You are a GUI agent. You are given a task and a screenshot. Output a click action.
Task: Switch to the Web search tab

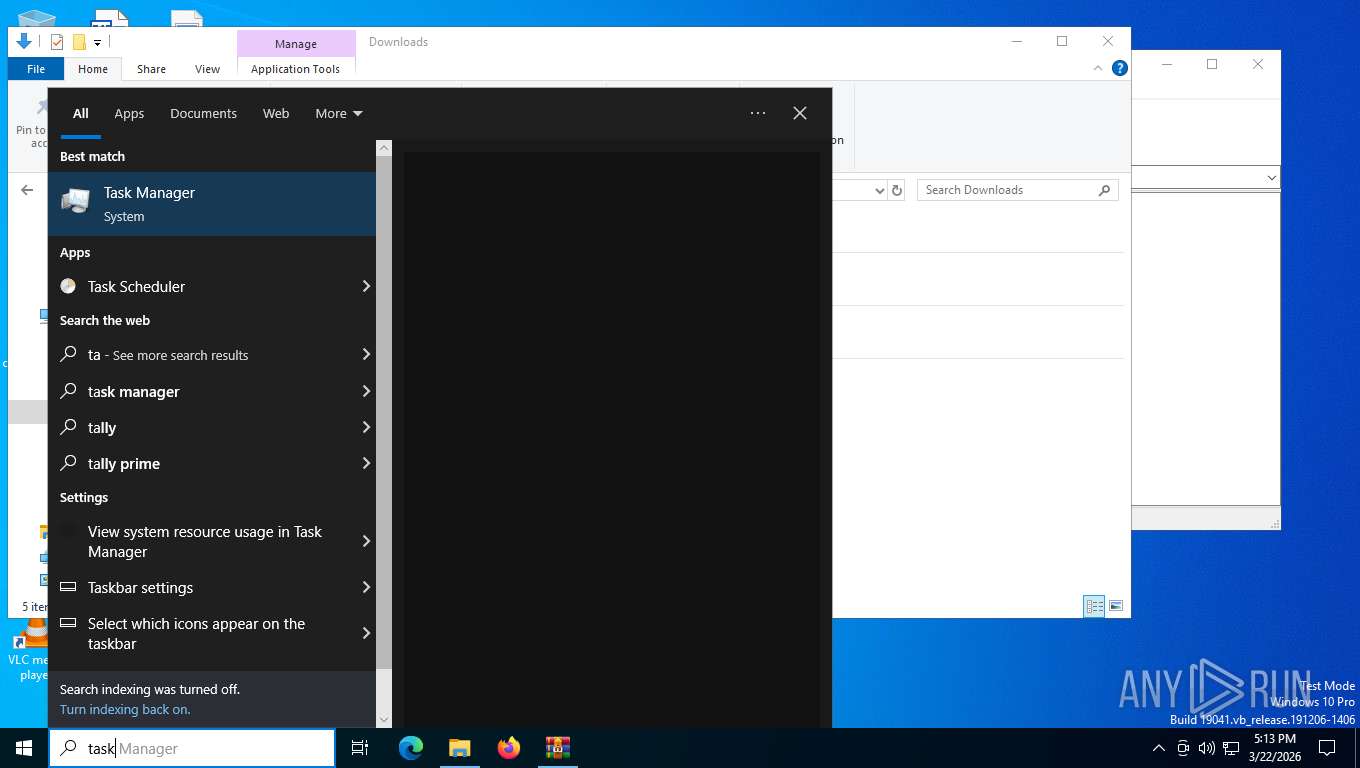[x=276, y=113]
